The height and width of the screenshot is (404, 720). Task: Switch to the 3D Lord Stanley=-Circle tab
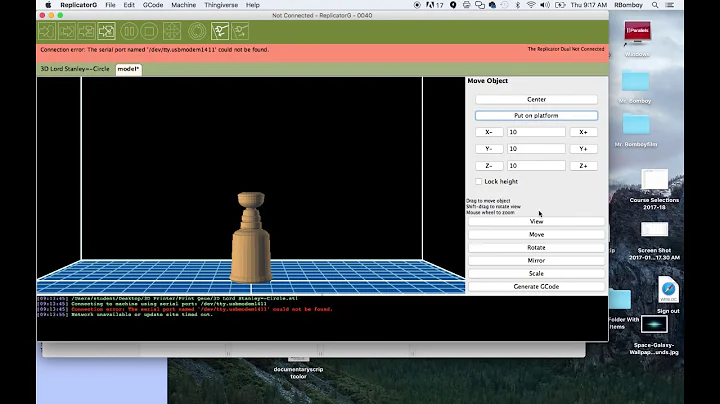(x=75, y=69)
